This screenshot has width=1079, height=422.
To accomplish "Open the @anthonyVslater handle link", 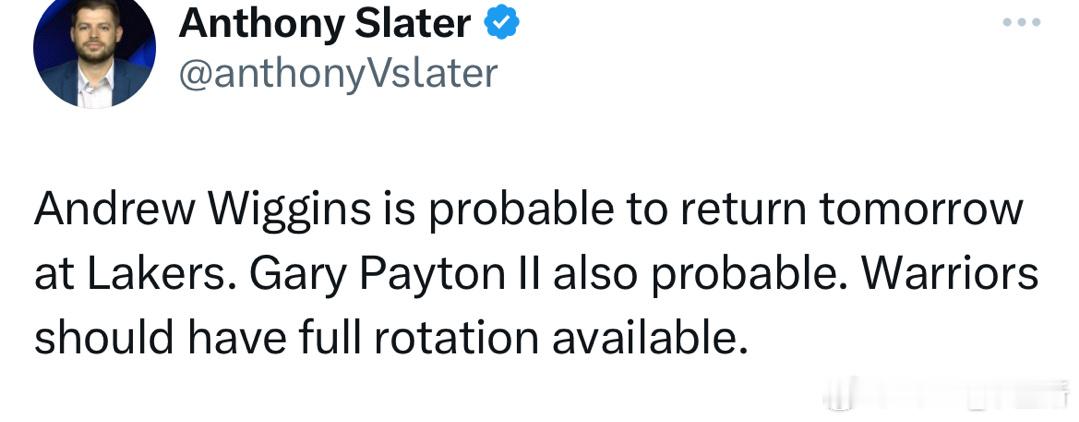I will (338, 72).
